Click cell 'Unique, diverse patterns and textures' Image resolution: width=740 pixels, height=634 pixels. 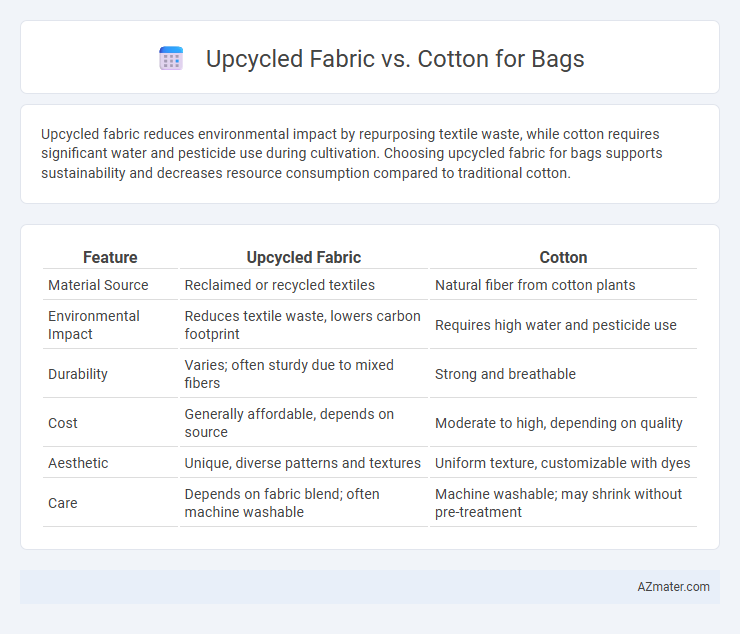click(303, 463)
